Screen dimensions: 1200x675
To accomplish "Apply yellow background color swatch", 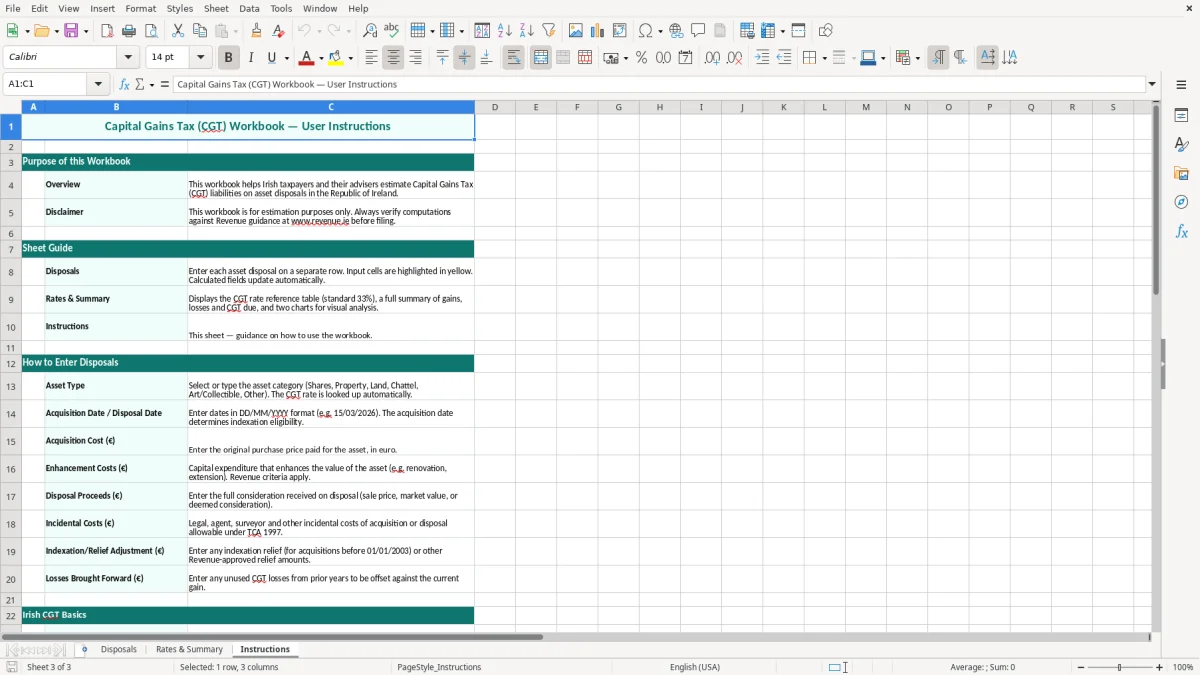I will [337, 58].
